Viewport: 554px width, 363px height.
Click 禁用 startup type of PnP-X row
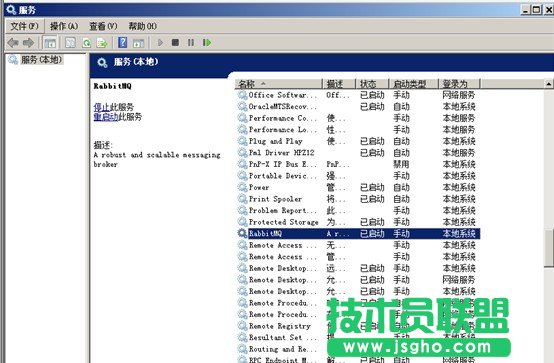pos(401,164)
